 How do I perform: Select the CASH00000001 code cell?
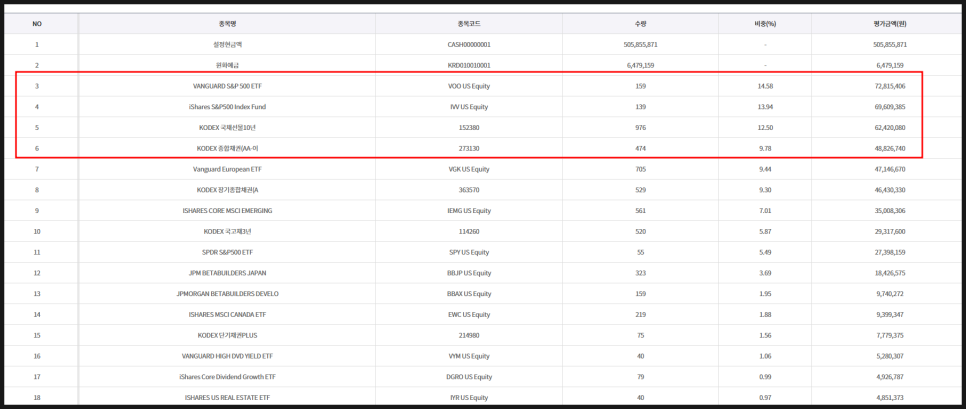click(x=469, y=45)
